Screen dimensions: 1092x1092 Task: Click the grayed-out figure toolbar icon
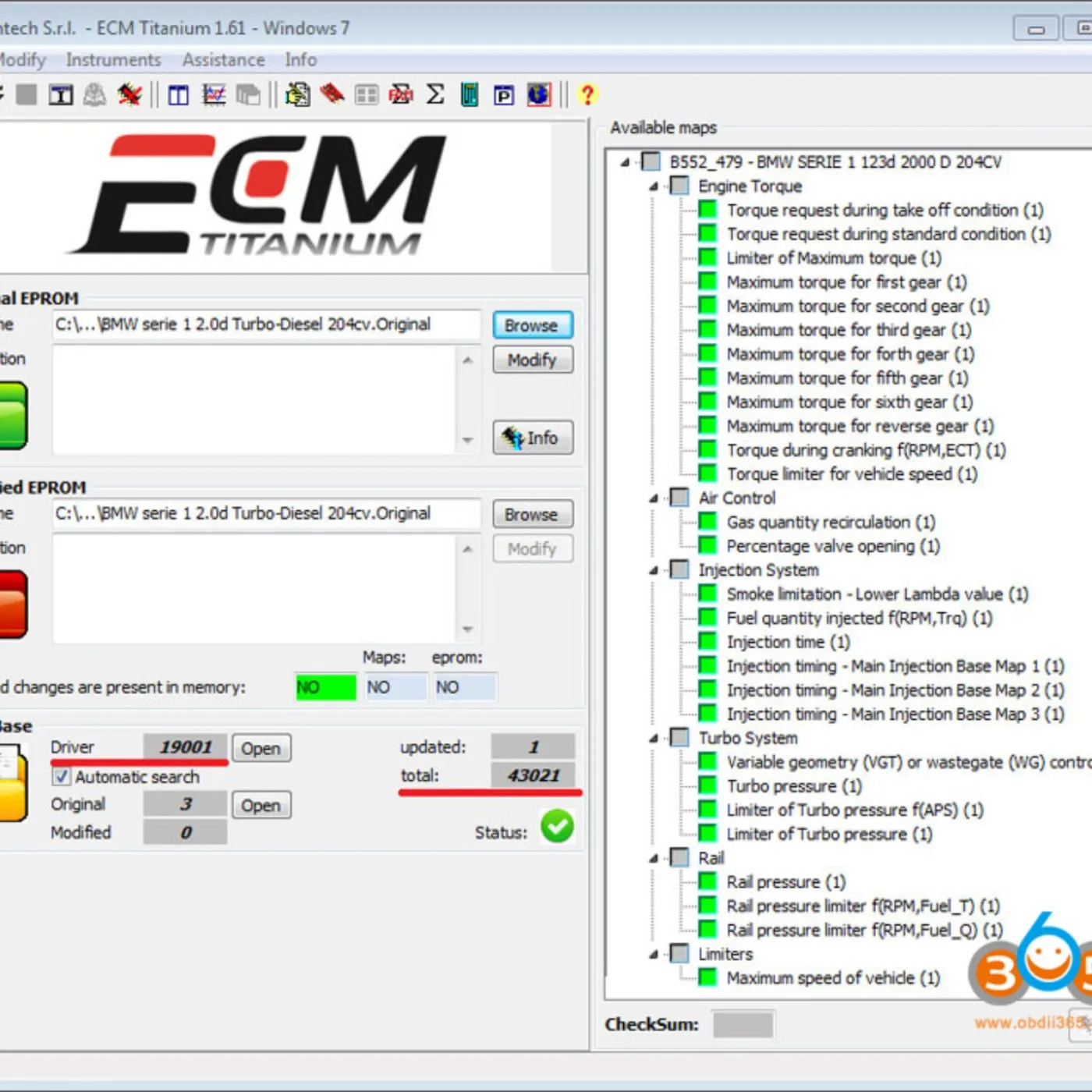point(95,95)
